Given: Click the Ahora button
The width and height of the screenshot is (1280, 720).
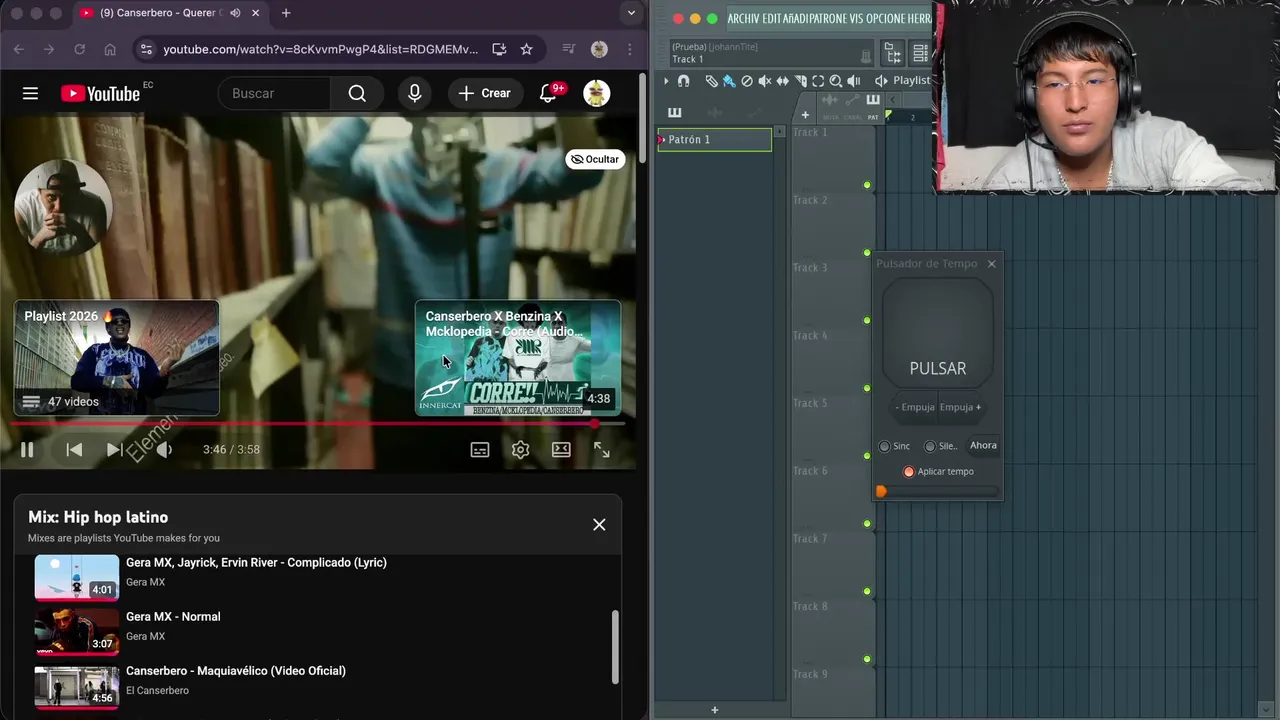Looking at the screenshot, I should pos(983,446).
